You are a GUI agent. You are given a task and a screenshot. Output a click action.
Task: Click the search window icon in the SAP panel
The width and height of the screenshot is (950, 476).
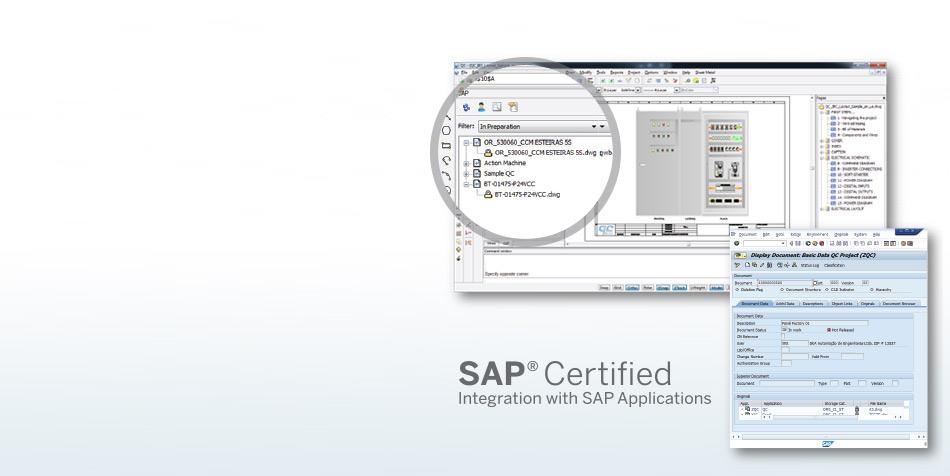pyautogui.click(x=497, y=107)
